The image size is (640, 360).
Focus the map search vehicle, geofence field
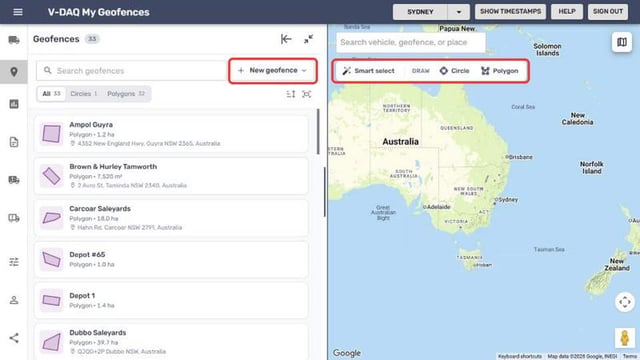(411, 42)
